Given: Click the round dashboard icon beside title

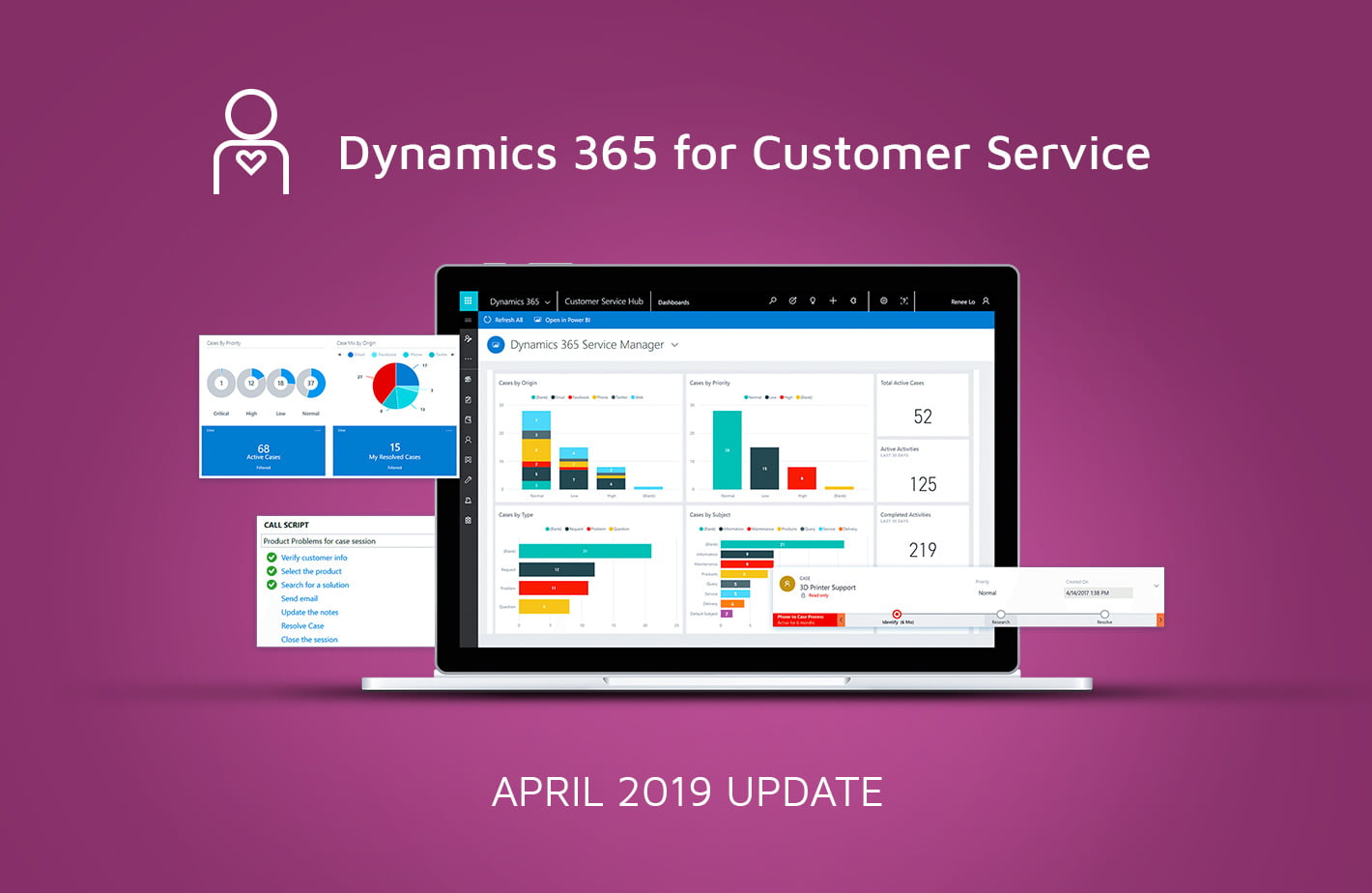Looking at the screenshot, I should tap(496, 344).
